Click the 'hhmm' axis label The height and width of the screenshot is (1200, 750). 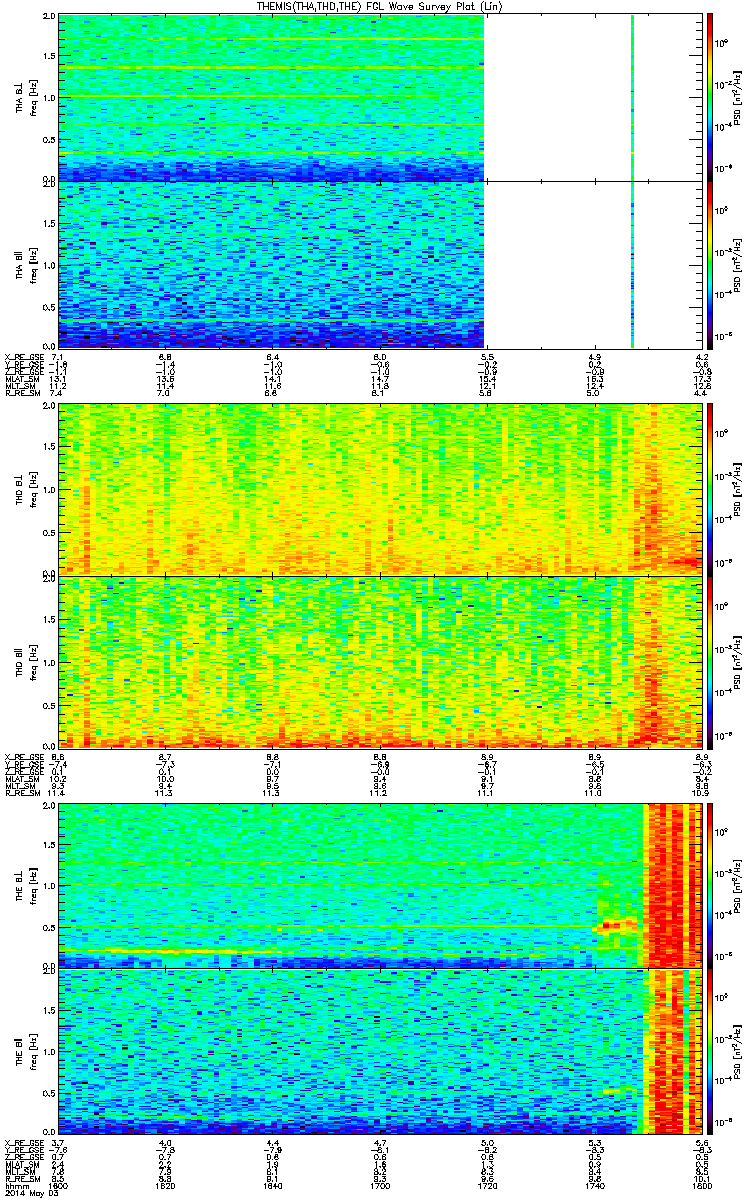[15, 1185]
